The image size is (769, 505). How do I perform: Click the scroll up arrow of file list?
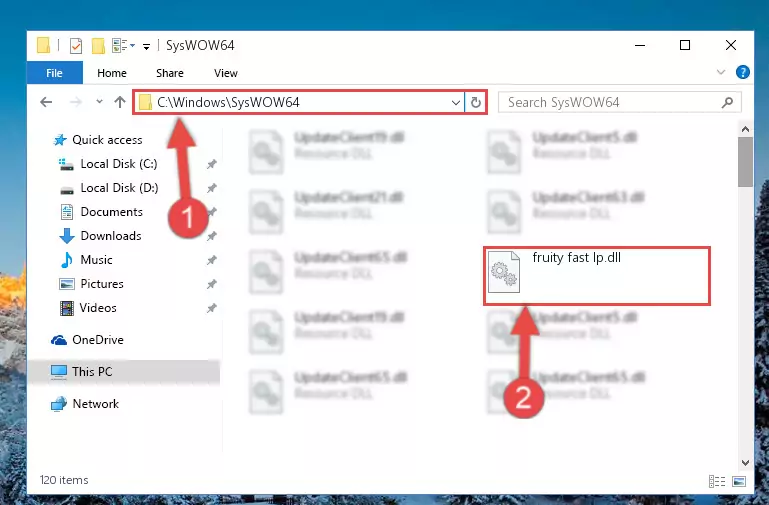(745, 129)
